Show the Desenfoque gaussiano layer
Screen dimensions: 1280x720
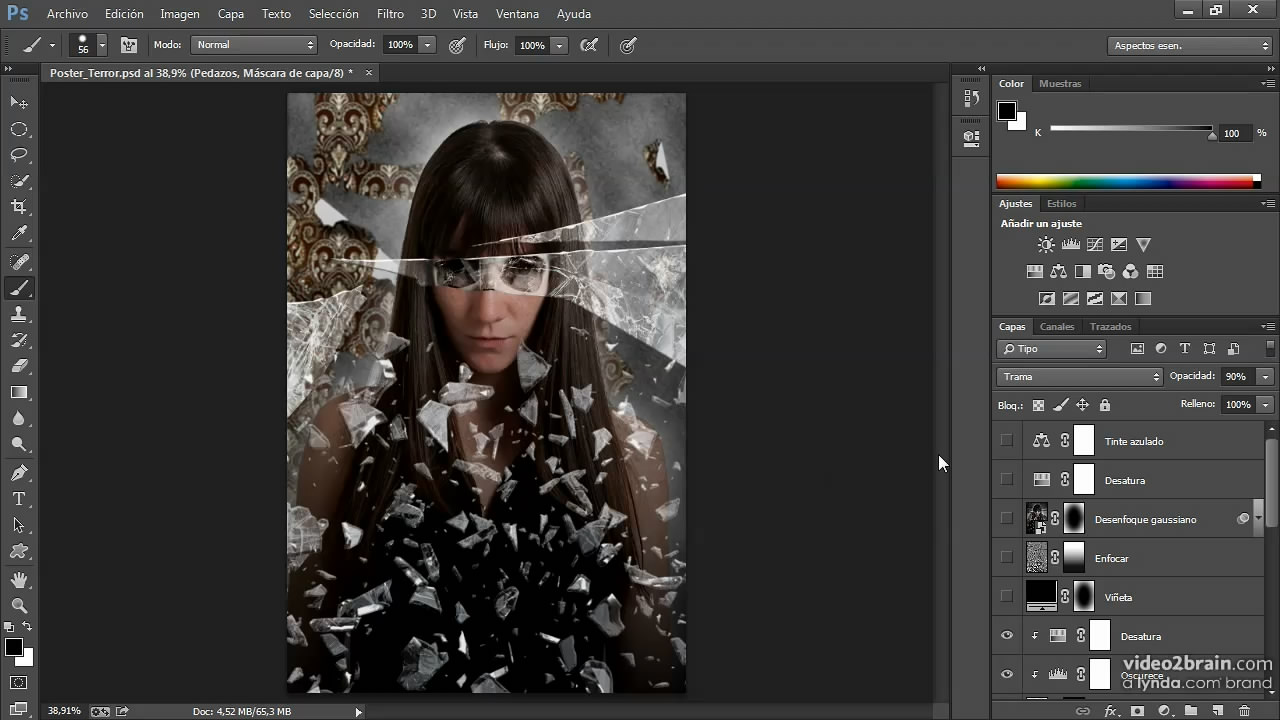1007,518
